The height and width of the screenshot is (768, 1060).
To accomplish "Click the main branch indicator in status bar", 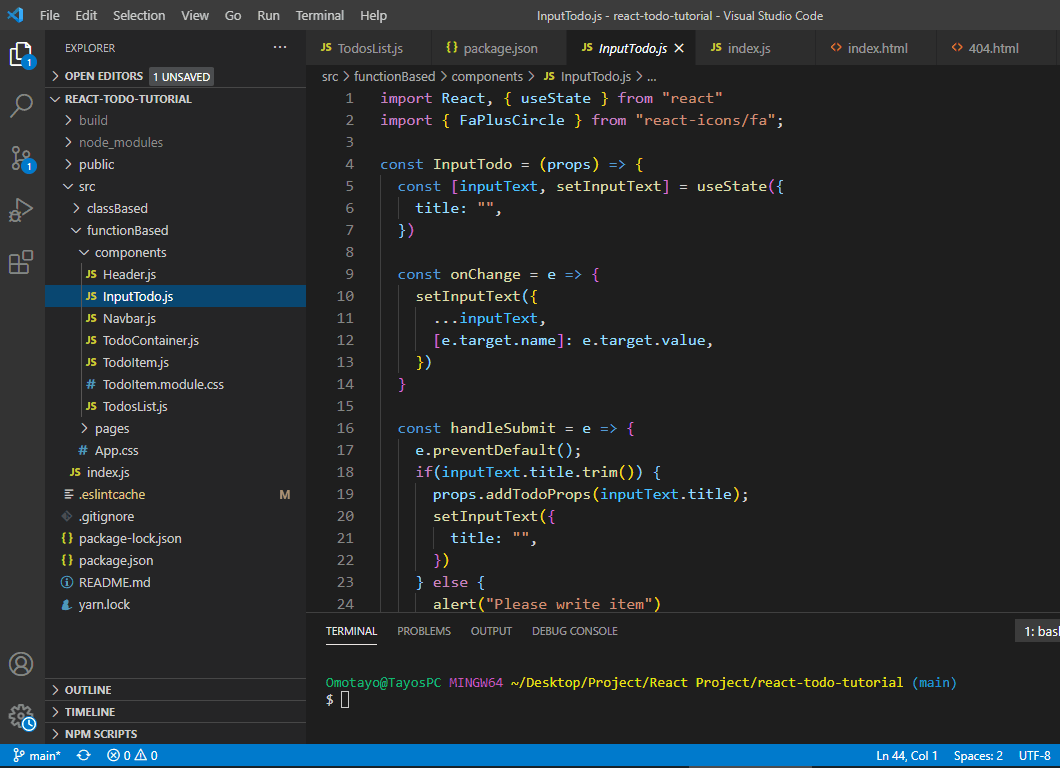I will [37, 755].
